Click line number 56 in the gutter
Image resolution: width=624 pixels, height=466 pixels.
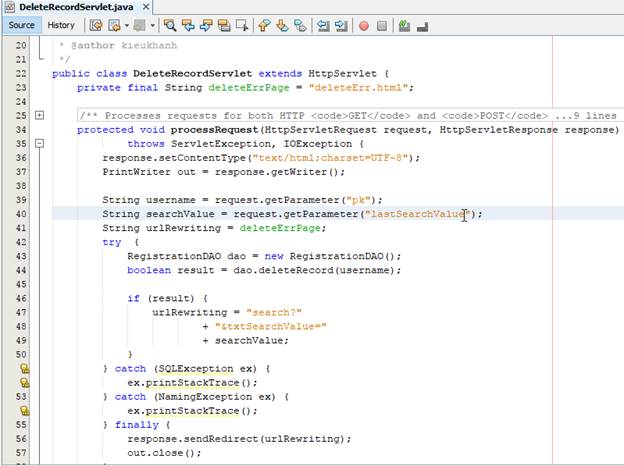[x=21, y=439]
